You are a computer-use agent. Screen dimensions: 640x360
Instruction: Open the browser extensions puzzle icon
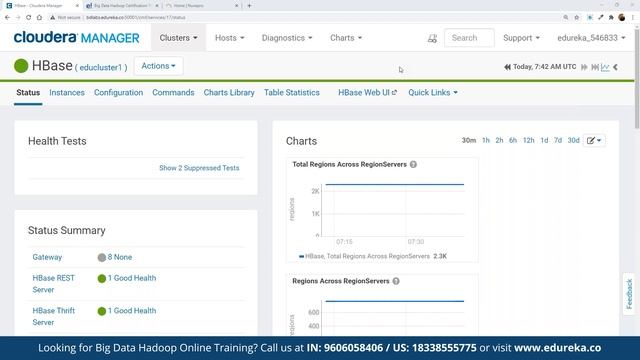611,18
